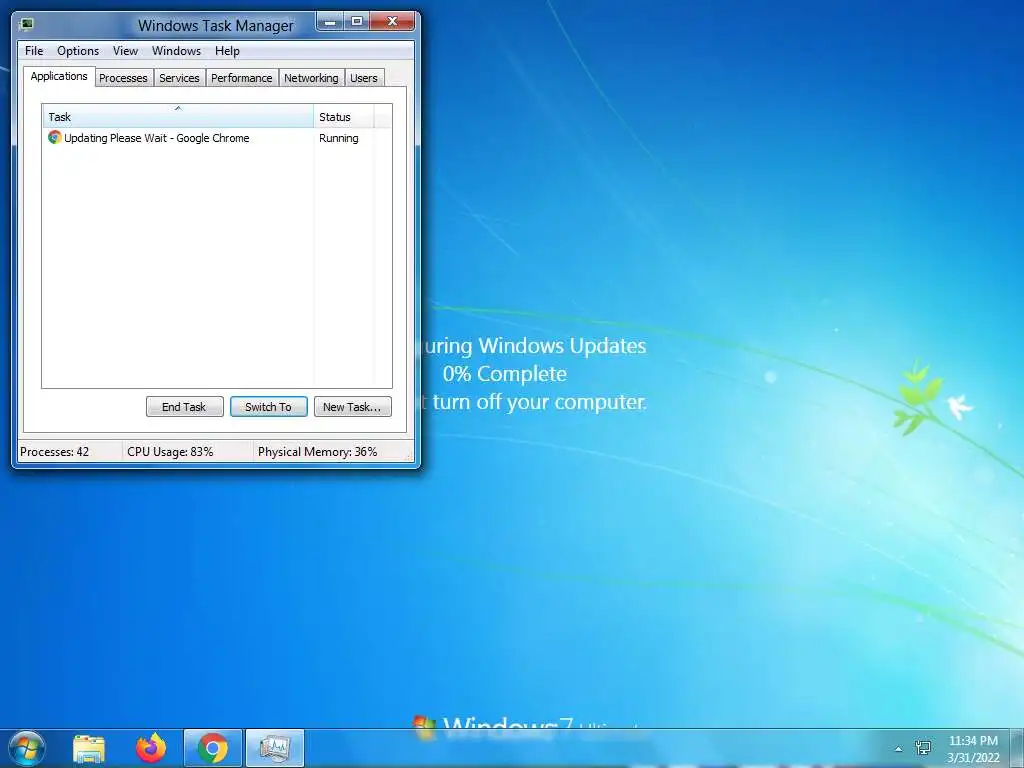Show hidden system tray icons

[899, 749]
